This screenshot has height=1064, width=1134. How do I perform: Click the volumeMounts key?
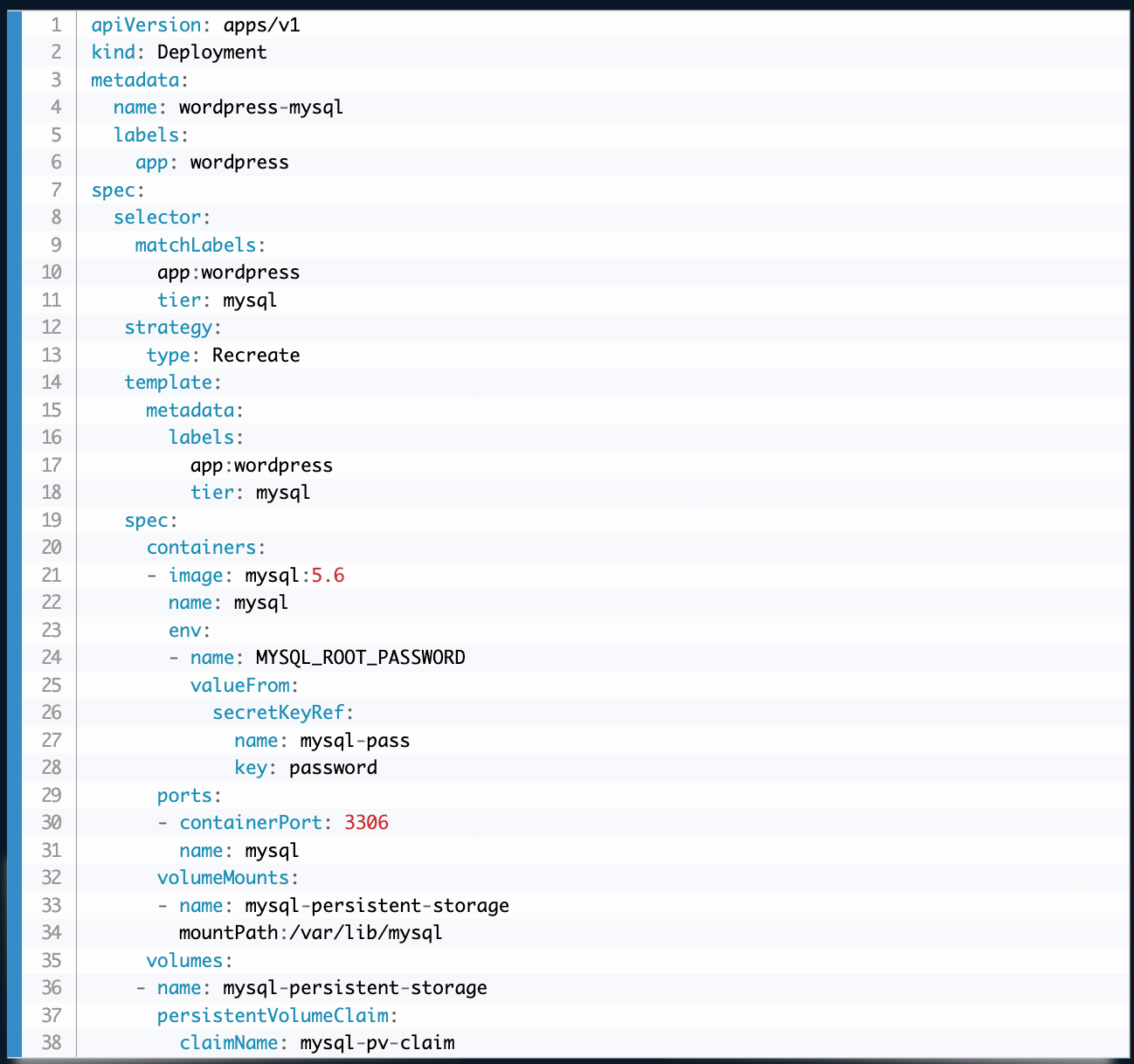(223, 878)
